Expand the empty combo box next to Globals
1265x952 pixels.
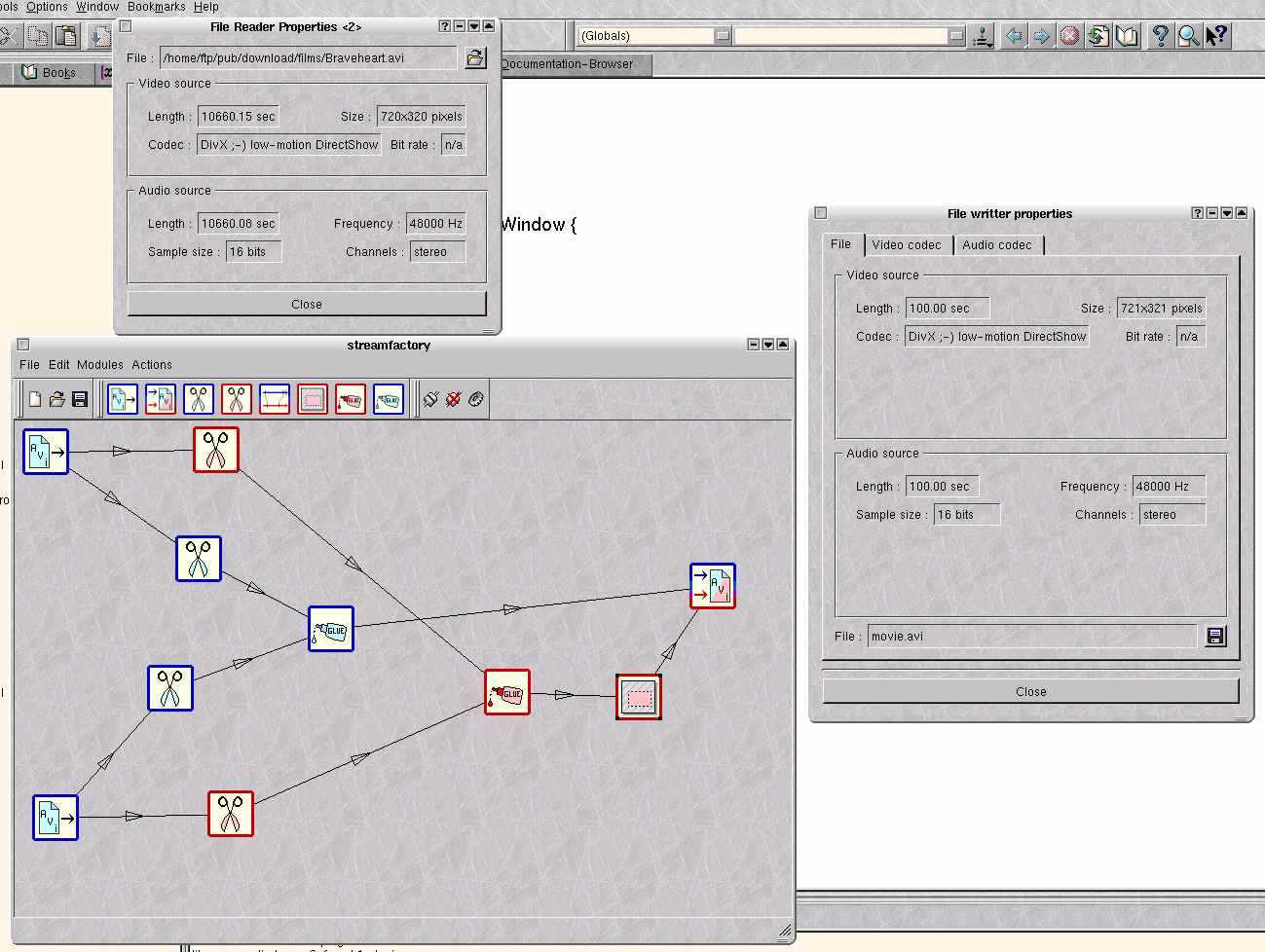[x=956, y=36]
